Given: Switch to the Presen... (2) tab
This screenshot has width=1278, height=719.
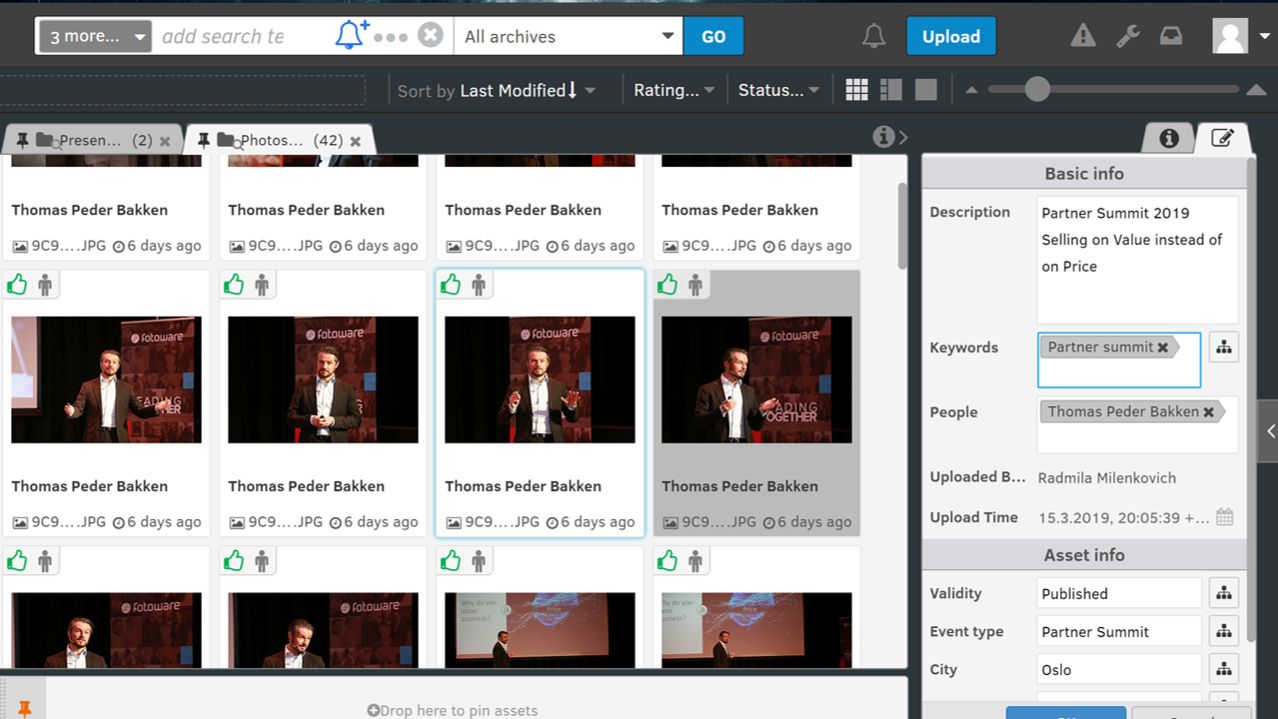Looking at the screenshot, I should point(93,140).
